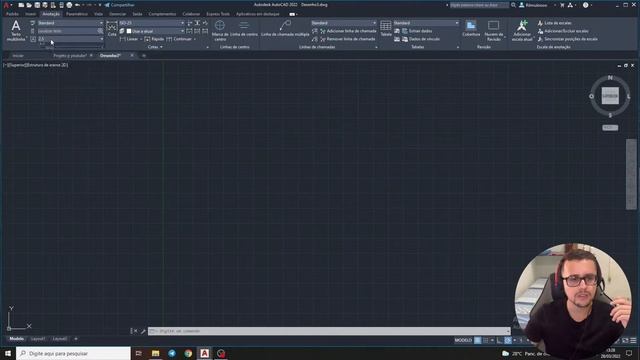Image resolution: width=640 pixels, height=360 pixels.
Task: Click the Cota dimension tool
Action: [112, 30]
